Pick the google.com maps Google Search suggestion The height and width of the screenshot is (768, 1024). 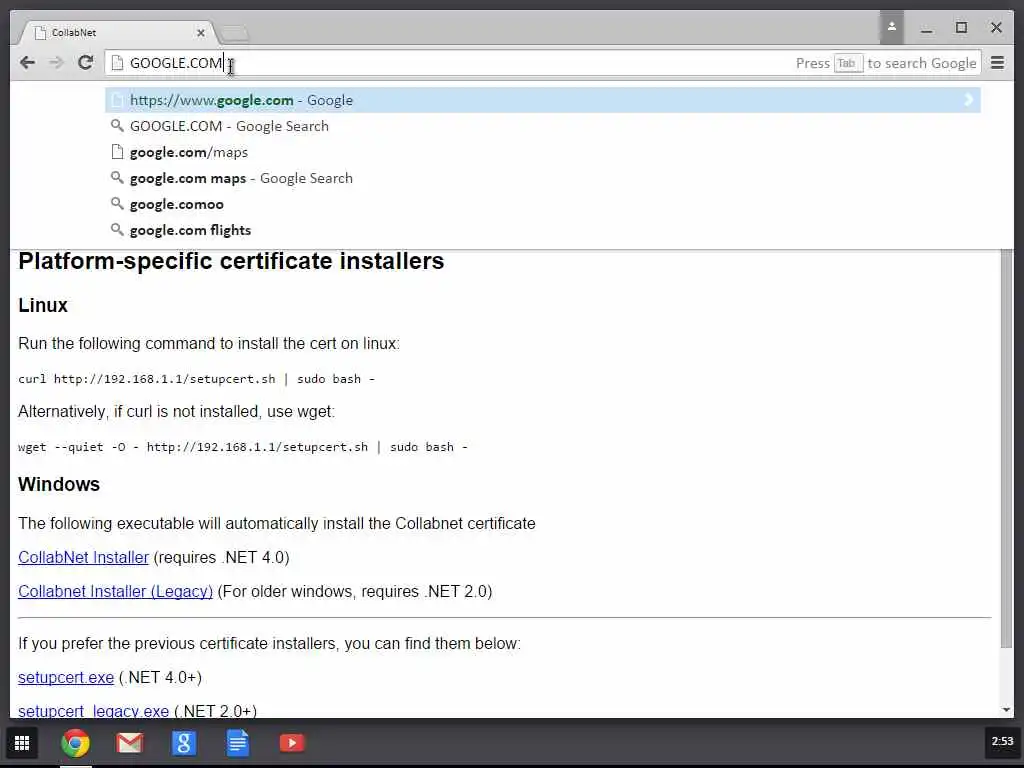543,178
